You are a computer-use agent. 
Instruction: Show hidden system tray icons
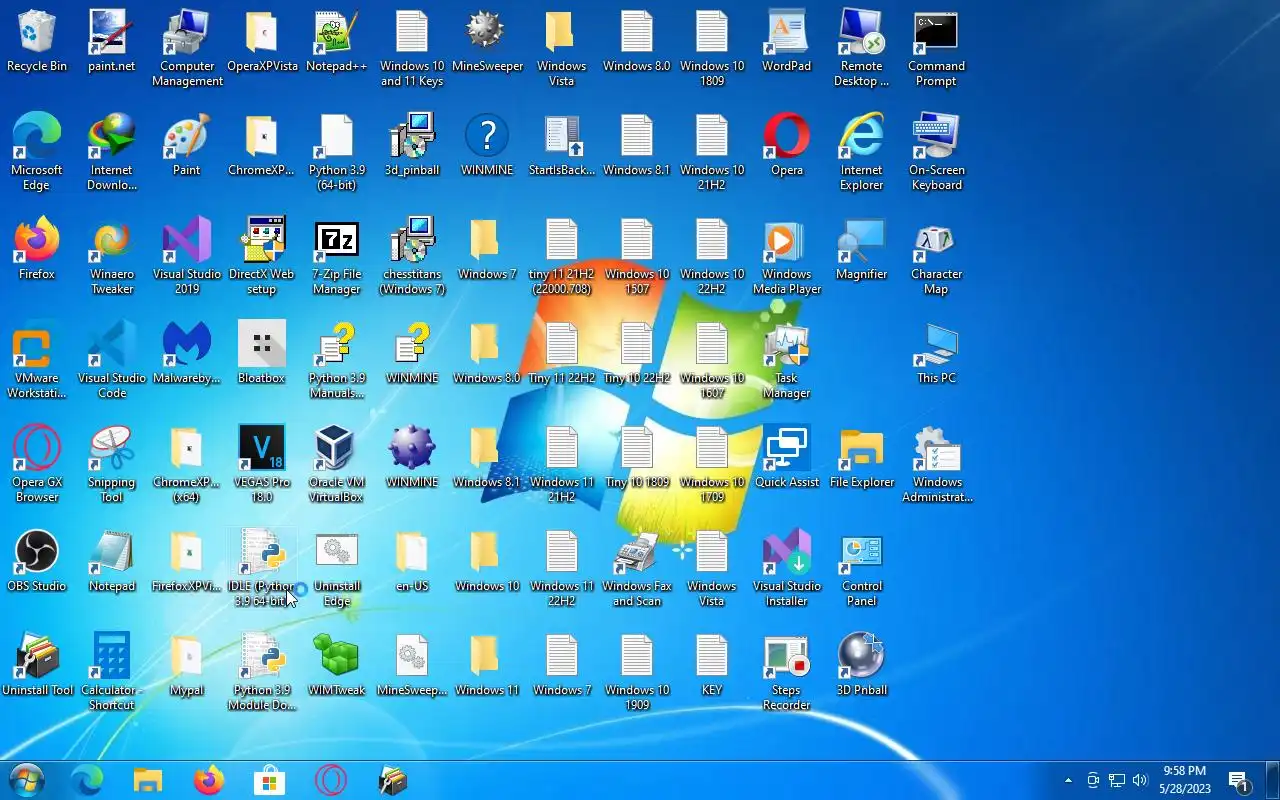click(1068, 780)
